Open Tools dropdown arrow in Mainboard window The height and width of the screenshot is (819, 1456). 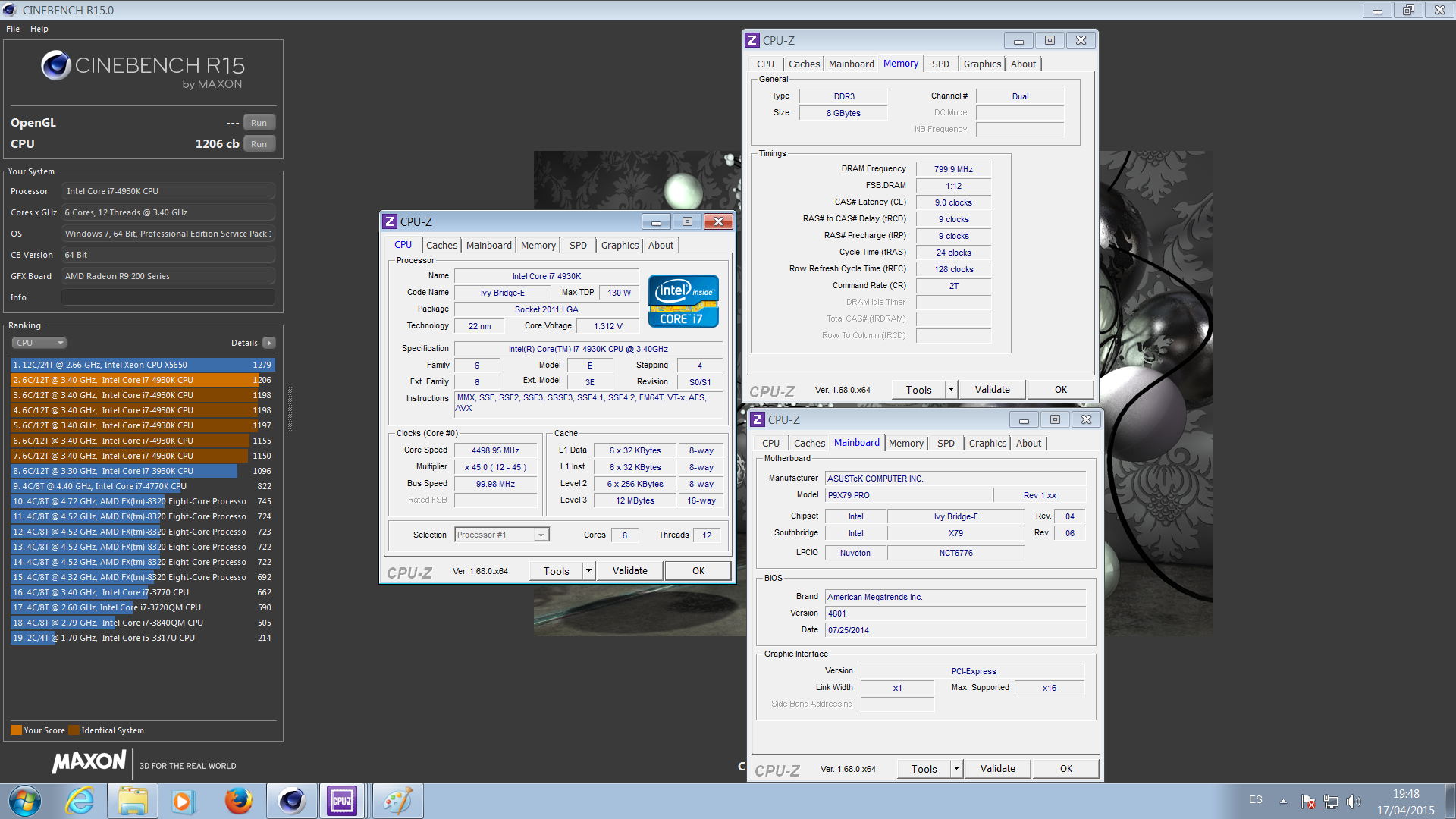(x=956, y=769)
